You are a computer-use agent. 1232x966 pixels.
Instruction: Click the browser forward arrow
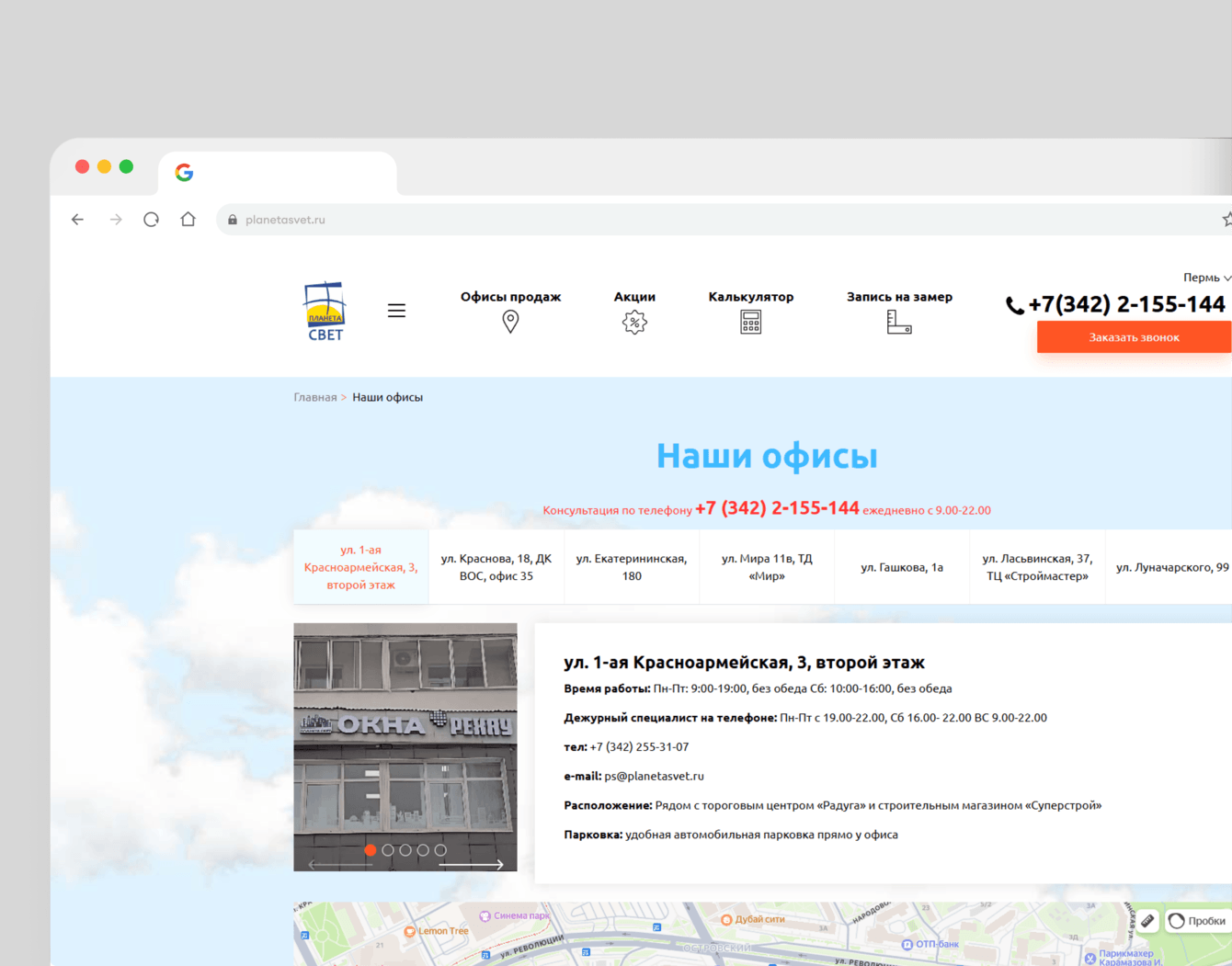(116, 220)
